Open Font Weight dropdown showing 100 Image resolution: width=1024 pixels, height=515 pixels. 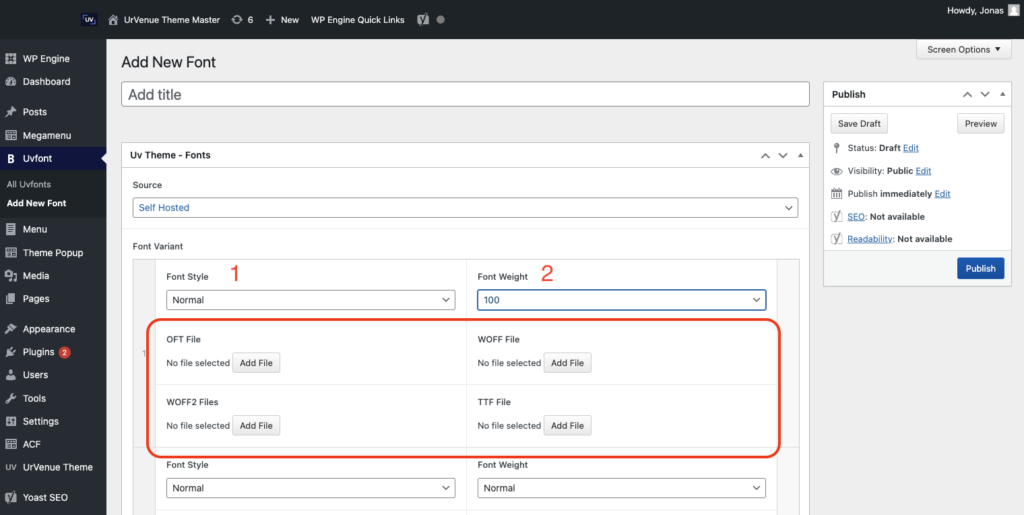[x=621, y=300]
